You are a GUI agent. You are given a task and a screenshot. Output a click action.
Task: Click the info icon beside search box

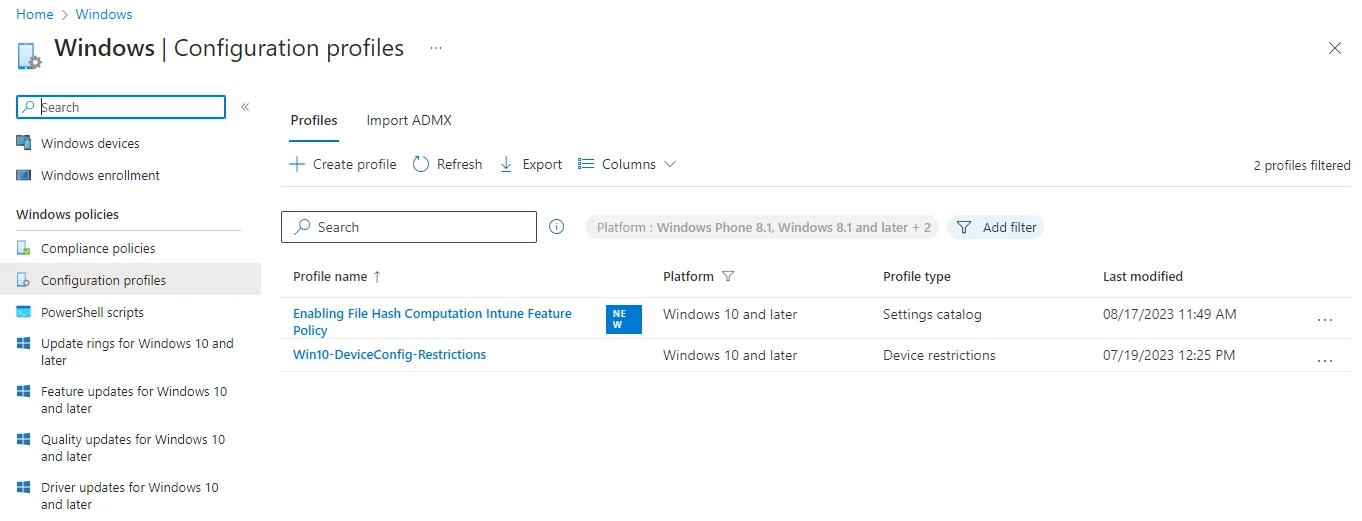click(x=557, y=227)
